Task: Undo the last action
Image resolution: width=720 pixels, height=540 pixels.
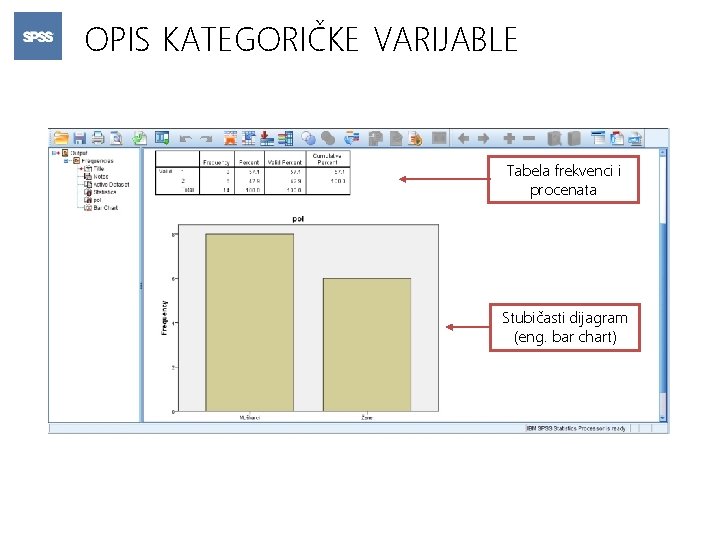Action: (x=186, y=139)
